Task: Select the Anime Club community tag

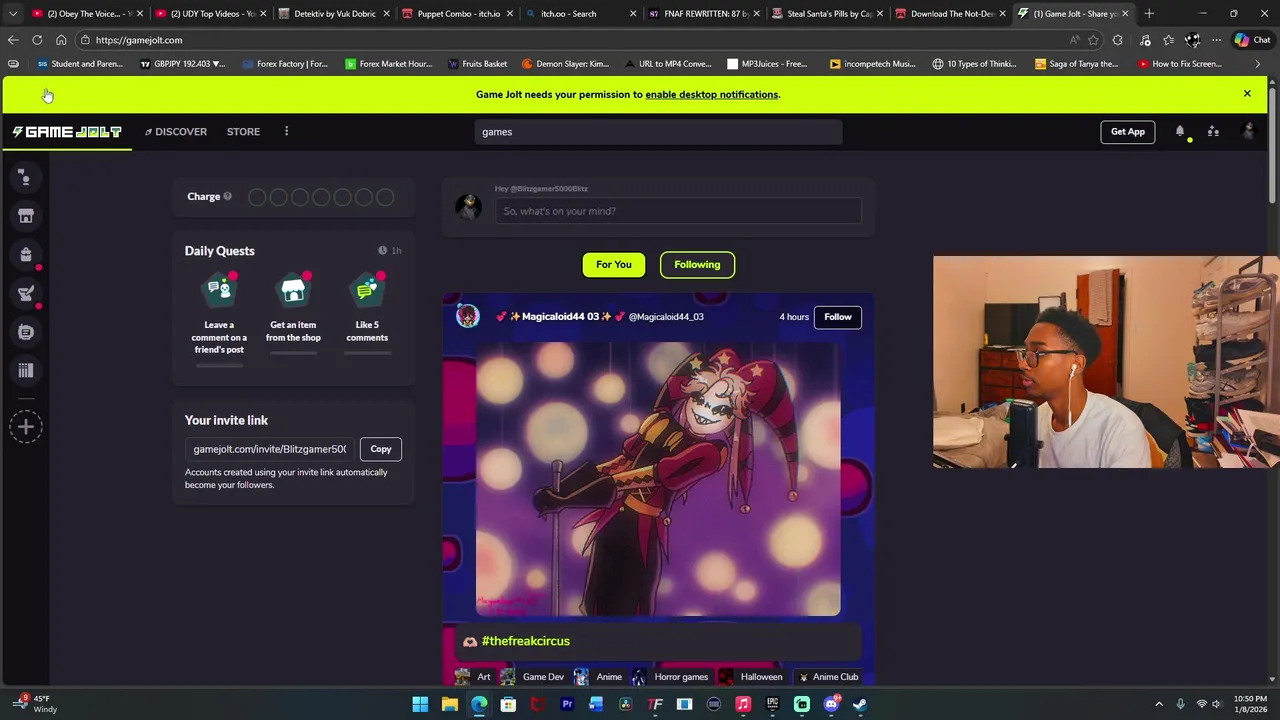Action: pos(828,677)
